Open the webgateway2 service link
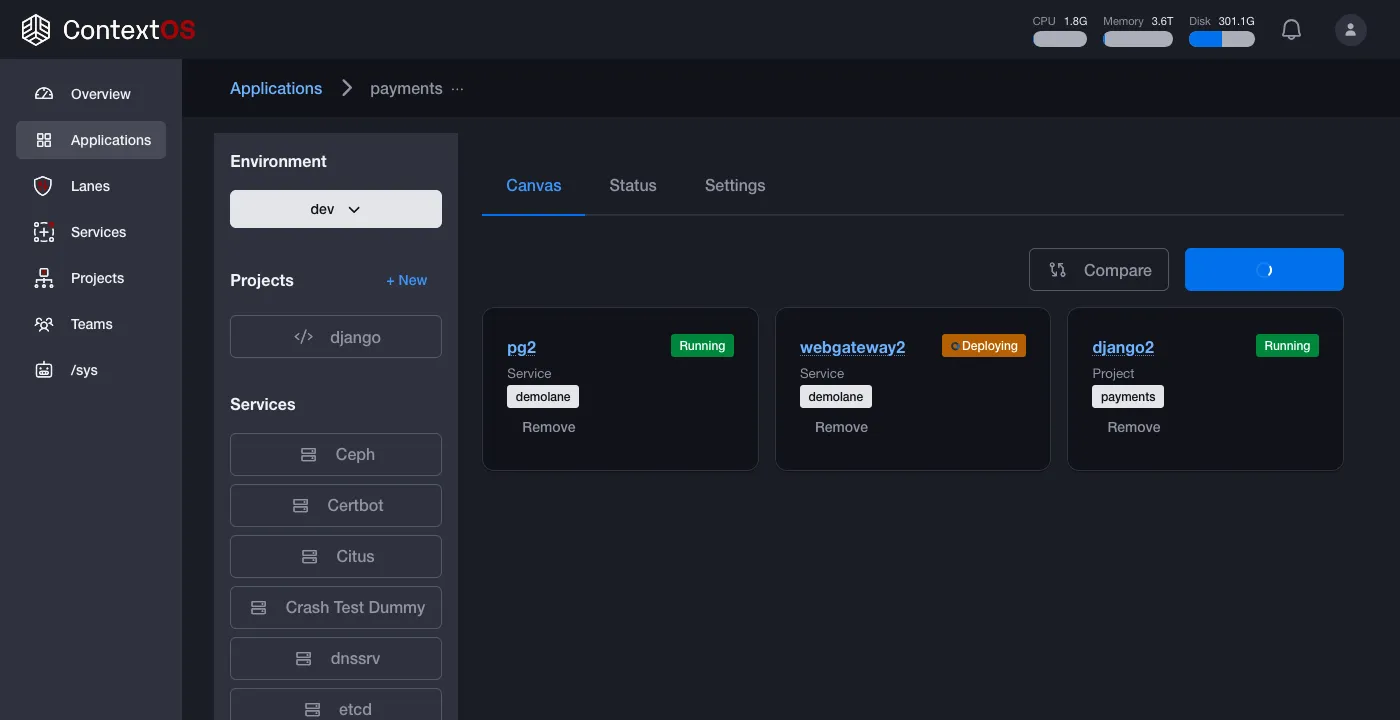The width and height of the screenshot is (1400, 720). (x=853, y=347)
